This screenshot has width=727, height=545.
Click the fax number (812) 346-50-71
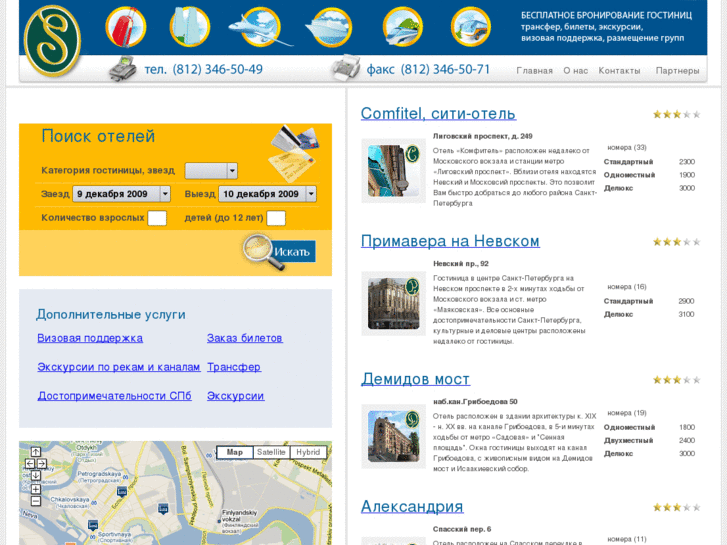[445, 70]
